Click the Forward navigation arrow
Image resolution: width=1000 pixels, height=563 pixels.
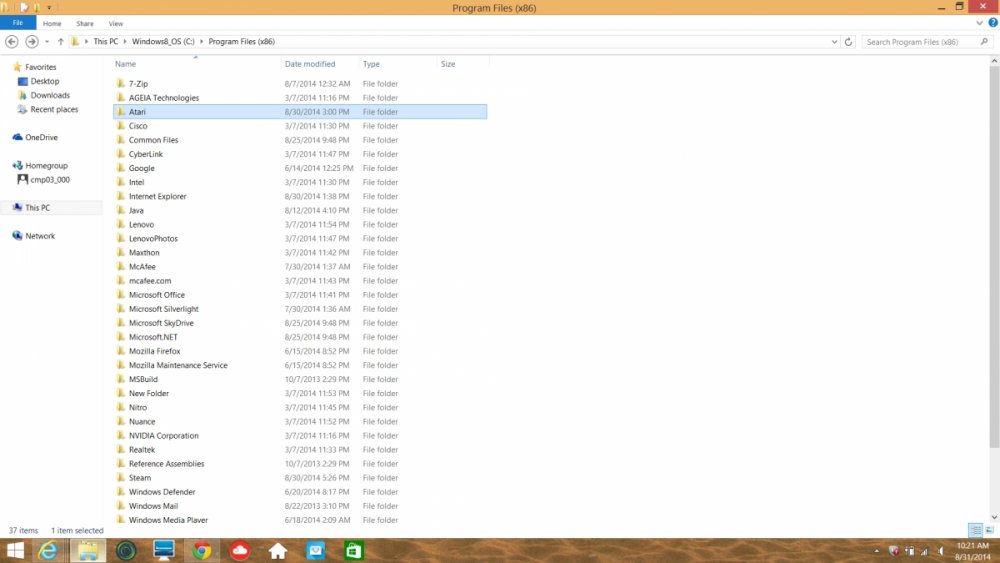click(x=31, y=41)
